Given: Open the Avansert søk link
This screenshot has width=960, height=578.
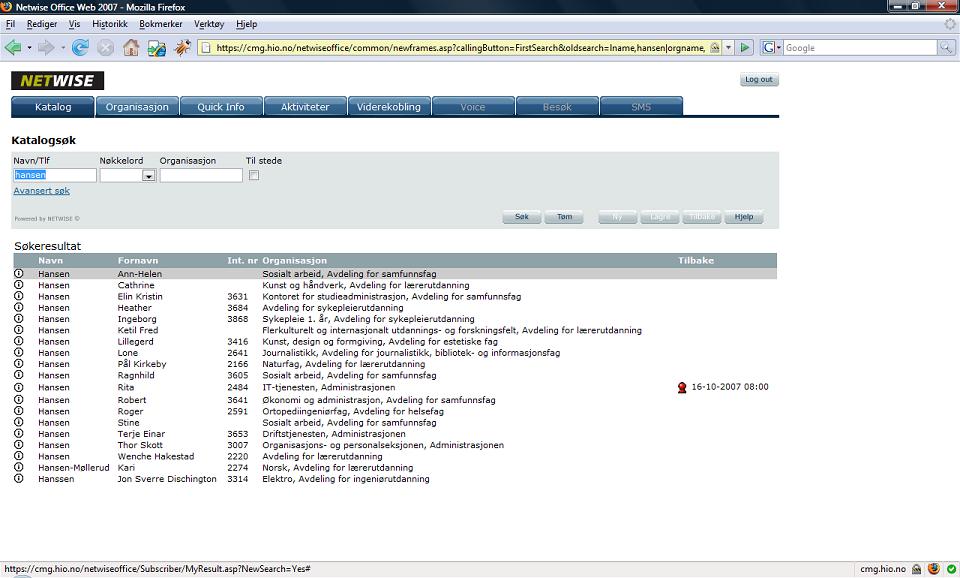Looking at the screenshot, I should coord(42,190).
